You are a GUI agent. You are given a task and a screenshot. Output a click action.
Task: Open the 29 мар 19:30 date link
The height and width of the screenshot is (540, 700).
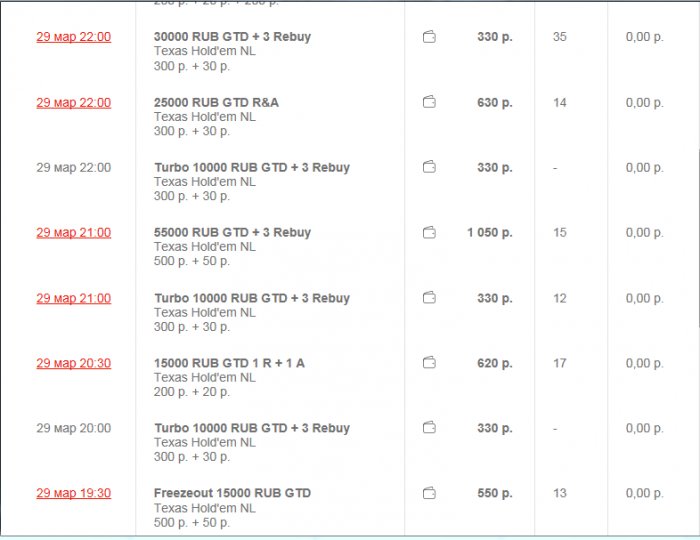73,493
